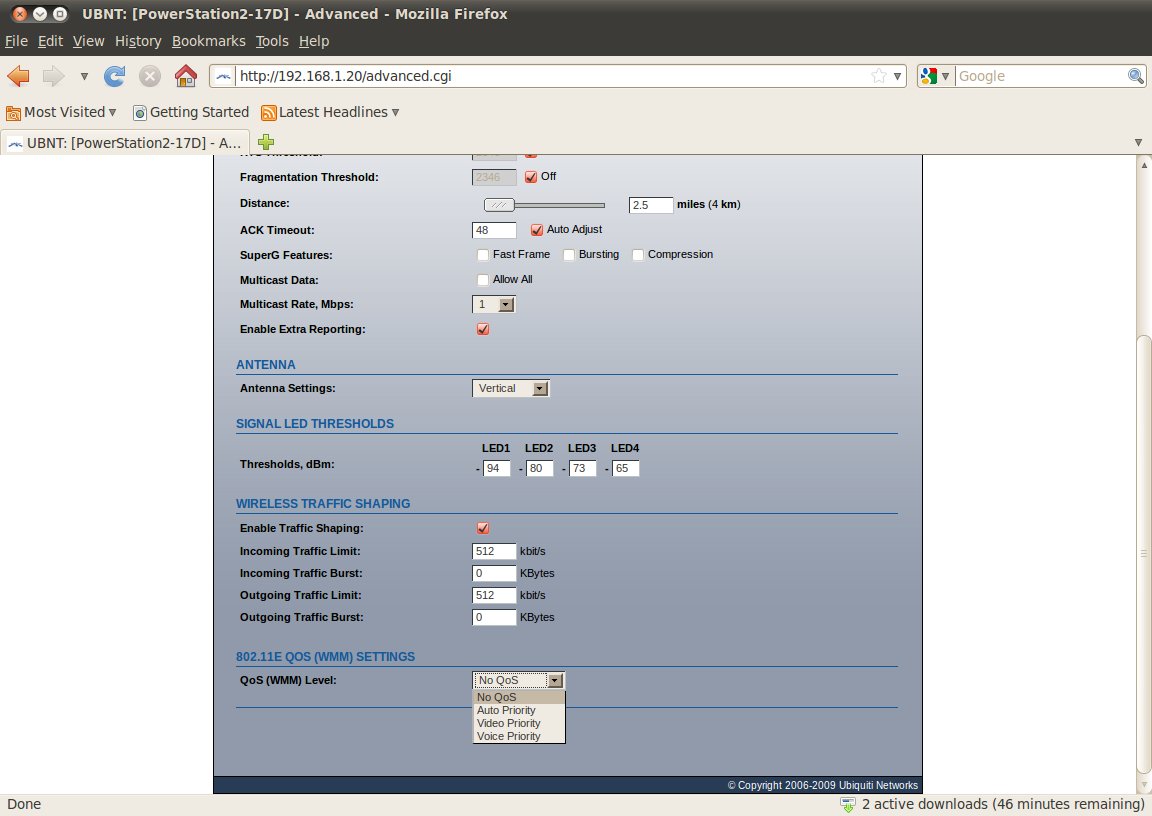Open Latest Headlines feed dropdown

(331, 112)
